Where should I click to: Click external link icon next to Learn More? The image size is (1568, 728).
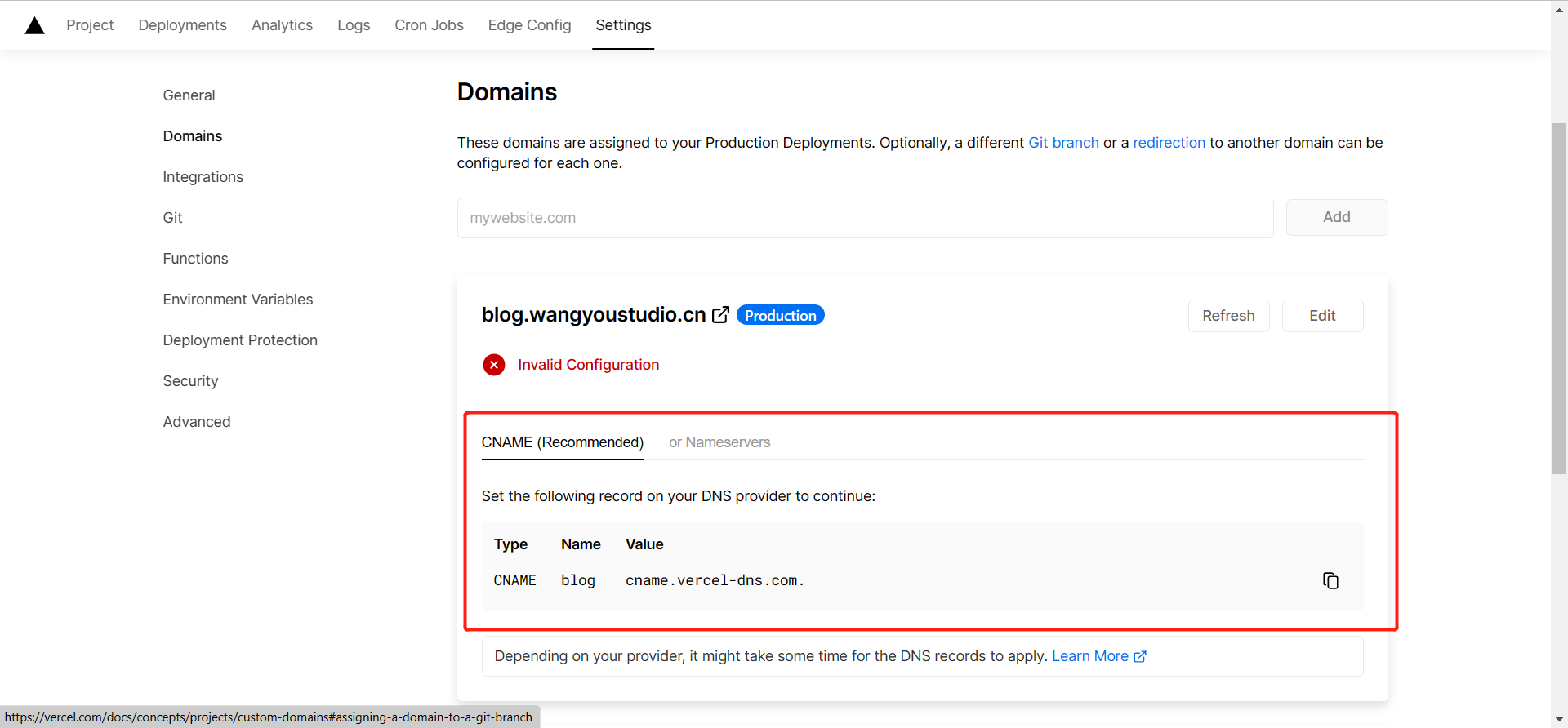[x=1140, y=656]
